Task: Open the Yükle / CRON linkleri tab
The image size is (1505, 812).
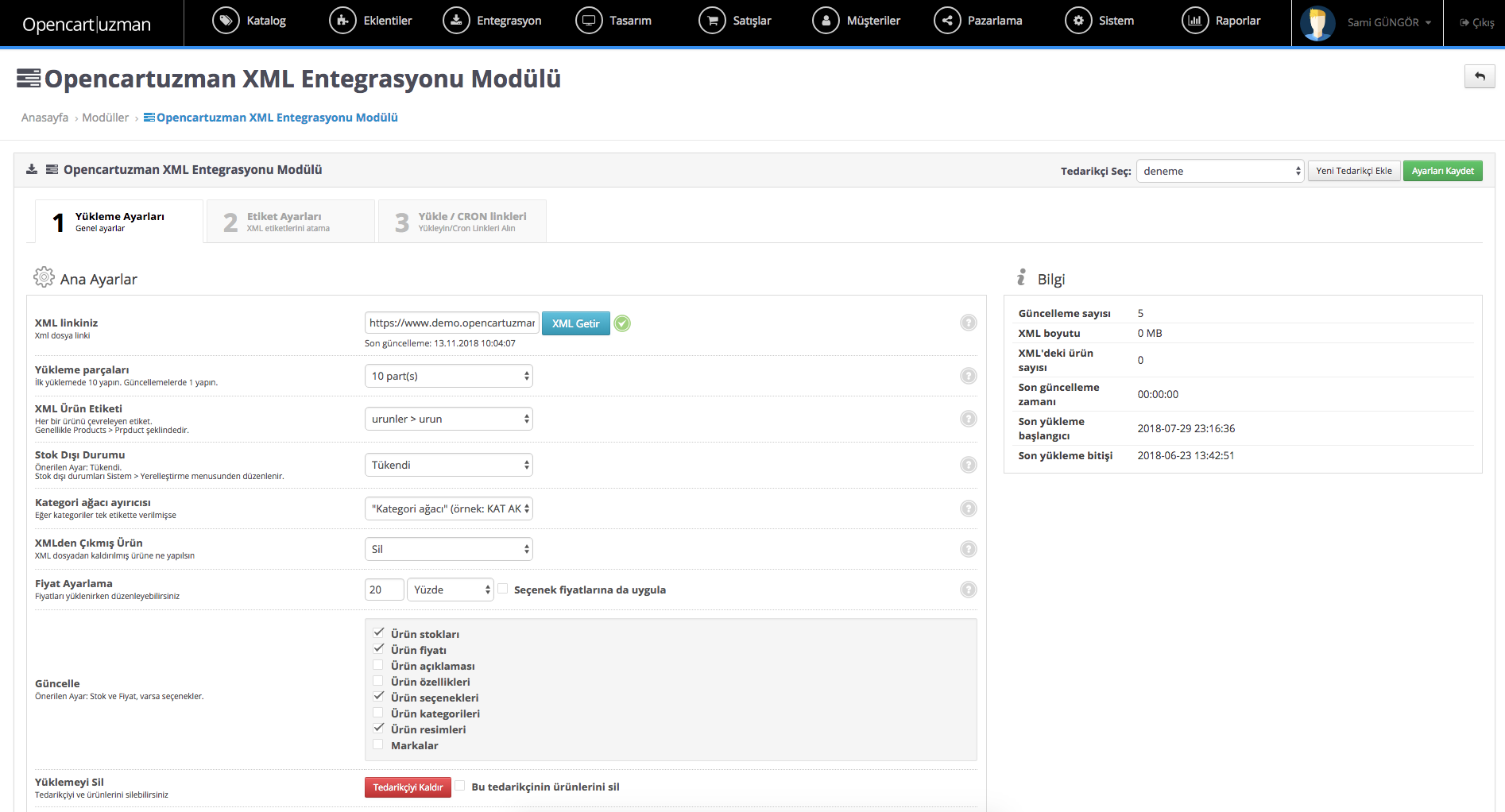Action: coord(462,222)
